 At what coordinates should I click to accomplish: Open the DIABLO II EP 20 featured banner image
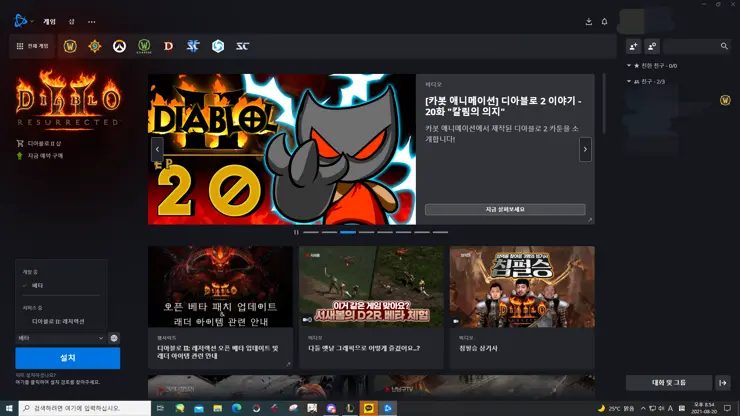[x=282, y=149]
